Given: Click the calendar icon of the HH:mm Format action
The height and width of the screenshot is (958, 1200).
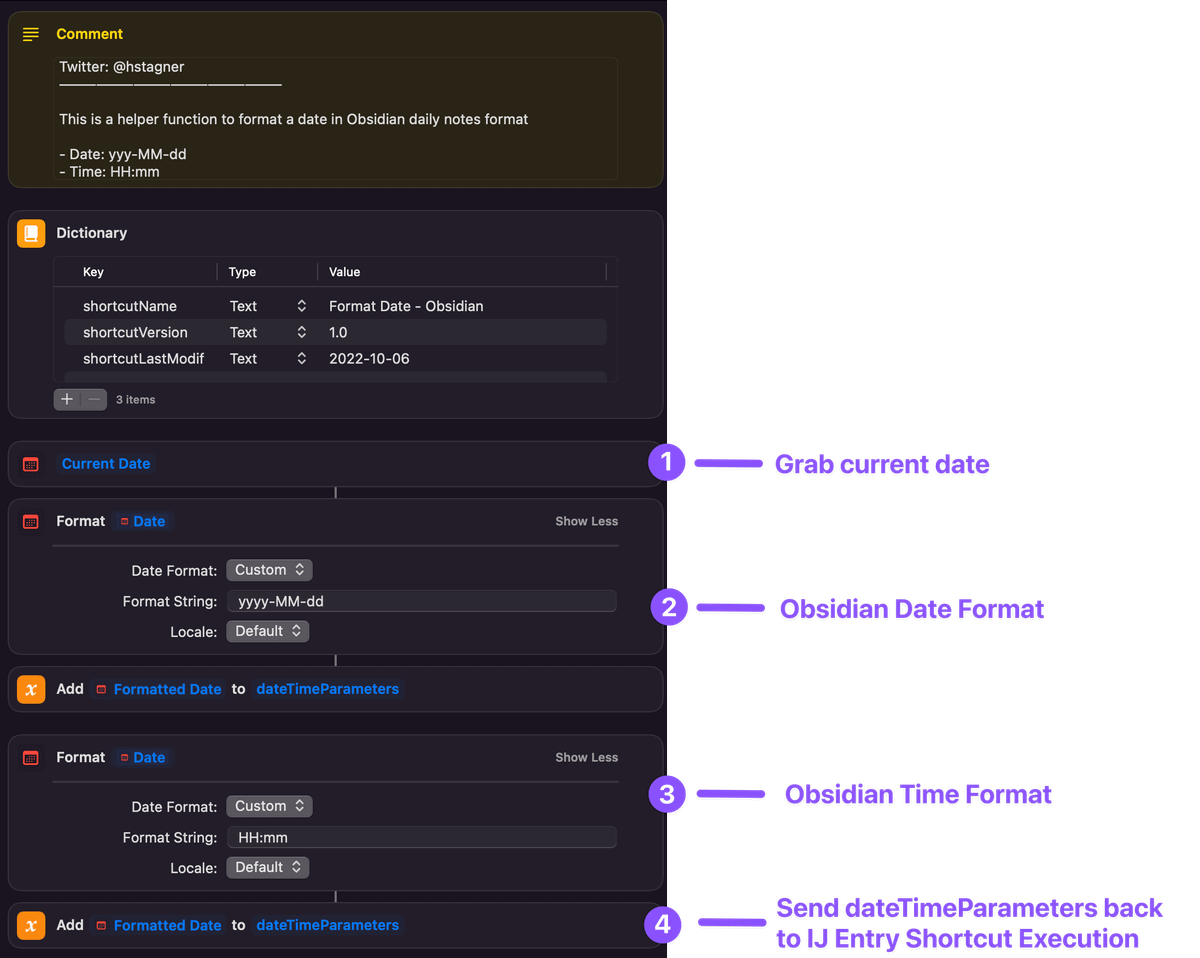Looking at the screenshot, I should (x=31, y=757).
